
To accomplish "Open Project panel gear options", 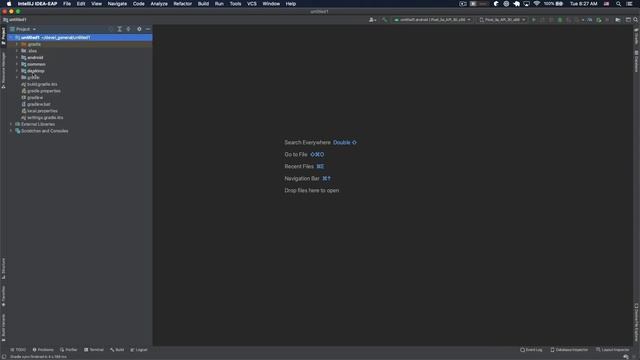I will point(139,29).
